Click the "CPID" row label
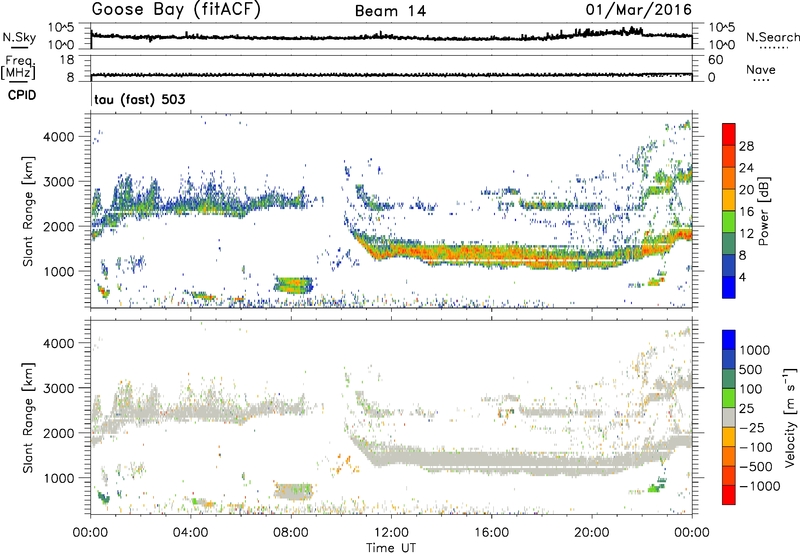This screenshot has width=800, height=554. point(22,95)
